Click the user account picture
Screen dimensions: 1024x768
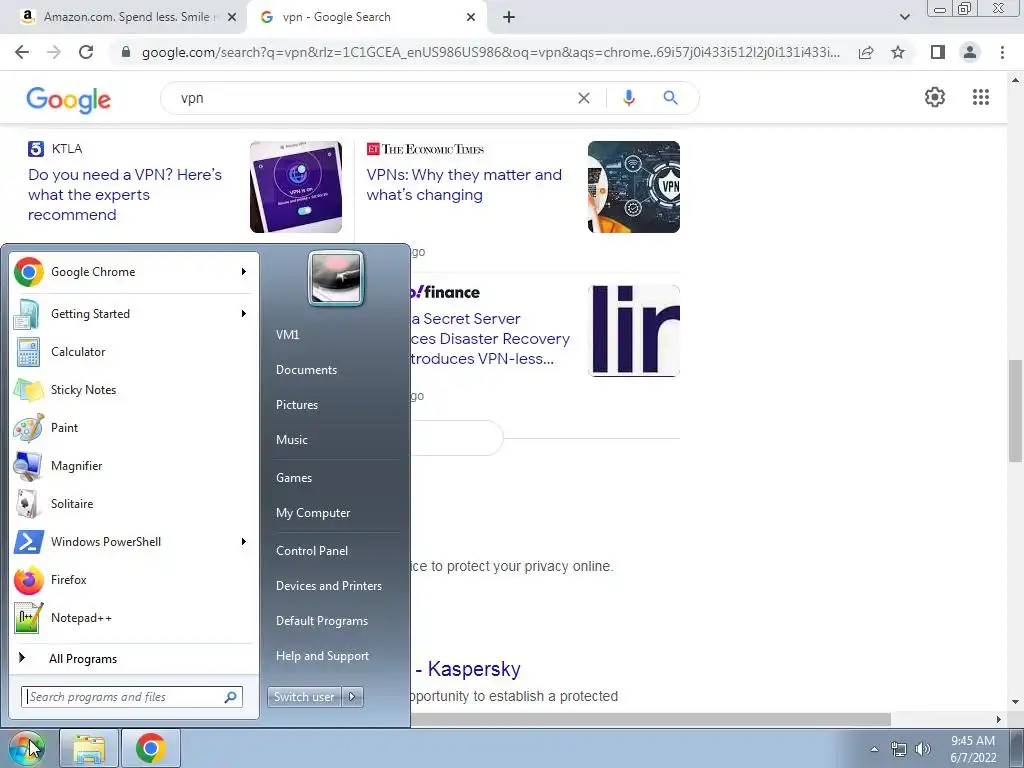336,279
